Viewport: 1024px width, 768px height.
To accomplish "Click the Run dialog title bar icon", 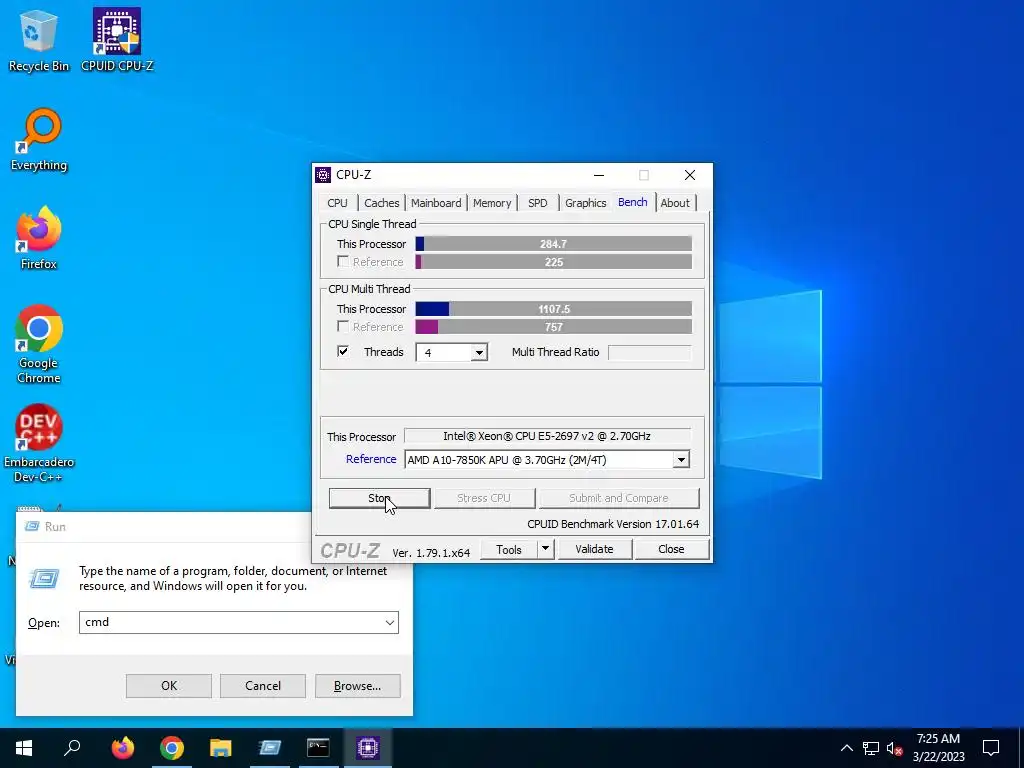I will tap(31, 526).
